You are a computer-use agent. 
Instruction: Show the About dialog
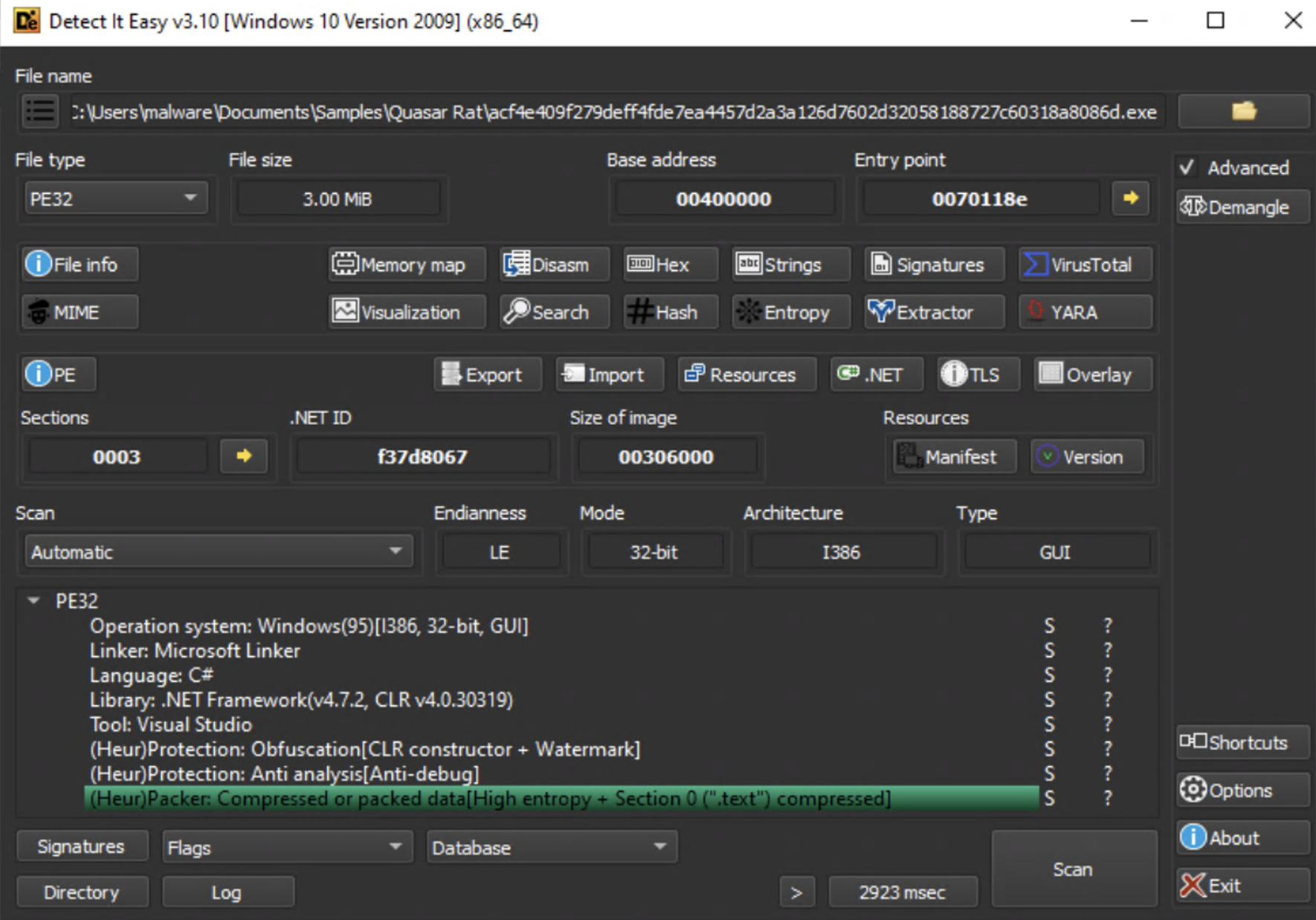pos(1243,838)
